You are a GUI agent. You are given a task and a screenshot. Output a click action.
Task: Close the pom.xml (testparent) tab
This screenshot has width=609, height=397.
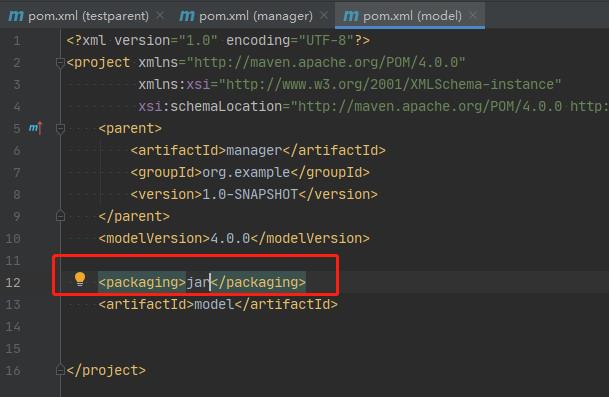coord(160,16)
